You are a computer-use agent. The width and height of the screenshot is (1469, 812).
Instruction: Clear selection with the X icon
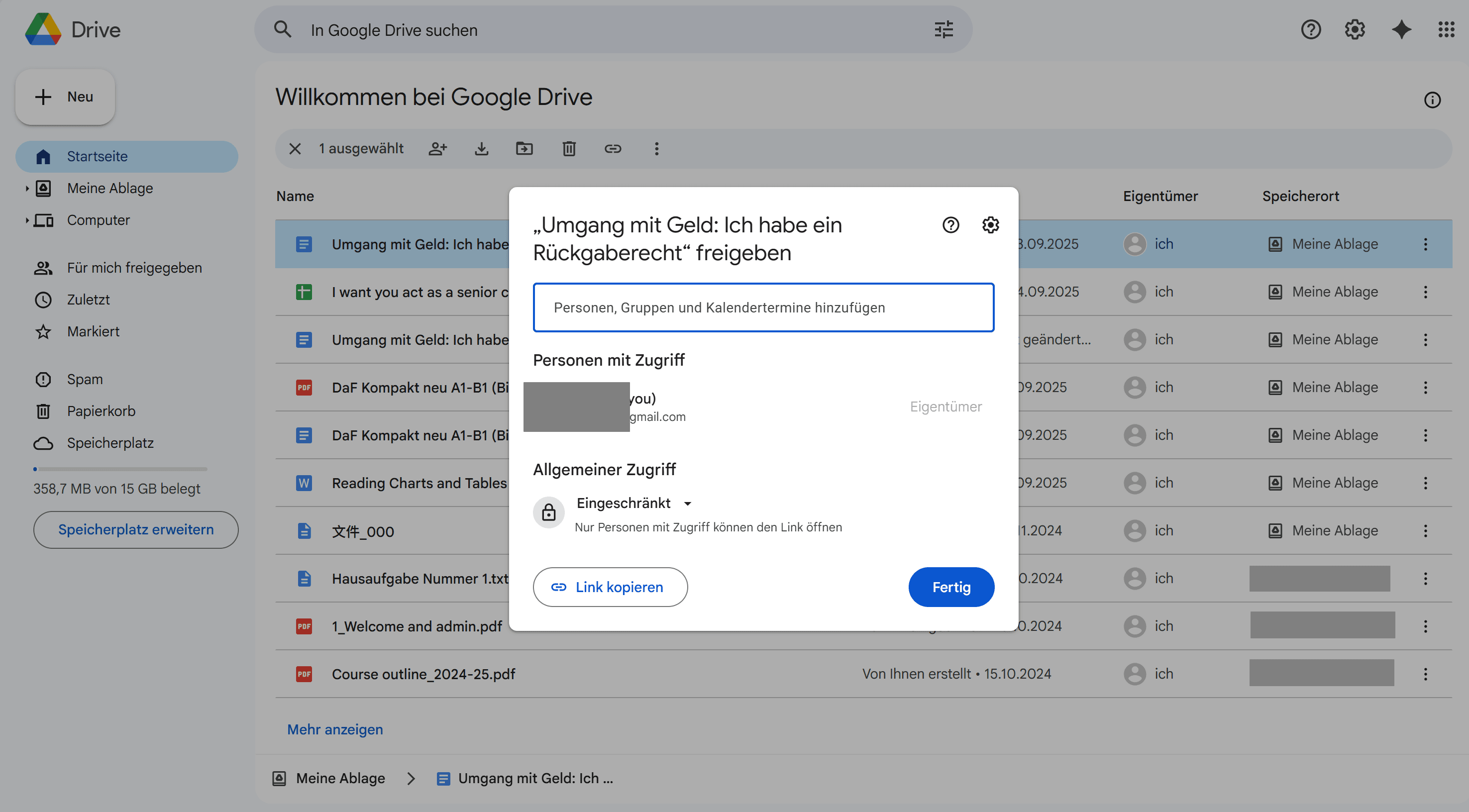tap(295, 149)
